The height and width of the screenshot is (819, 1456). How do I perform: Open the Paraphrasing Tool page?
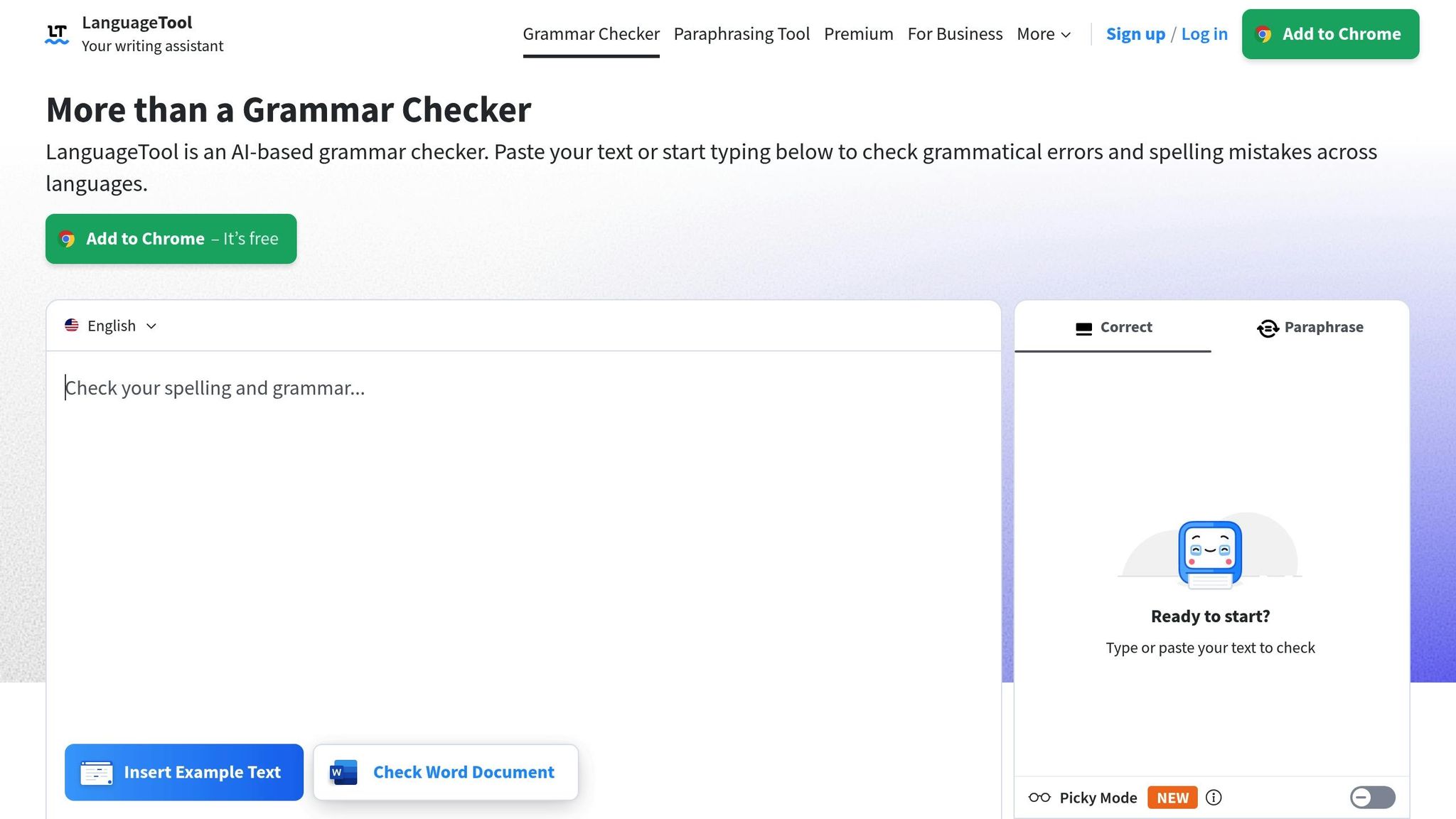click(741, 33)
